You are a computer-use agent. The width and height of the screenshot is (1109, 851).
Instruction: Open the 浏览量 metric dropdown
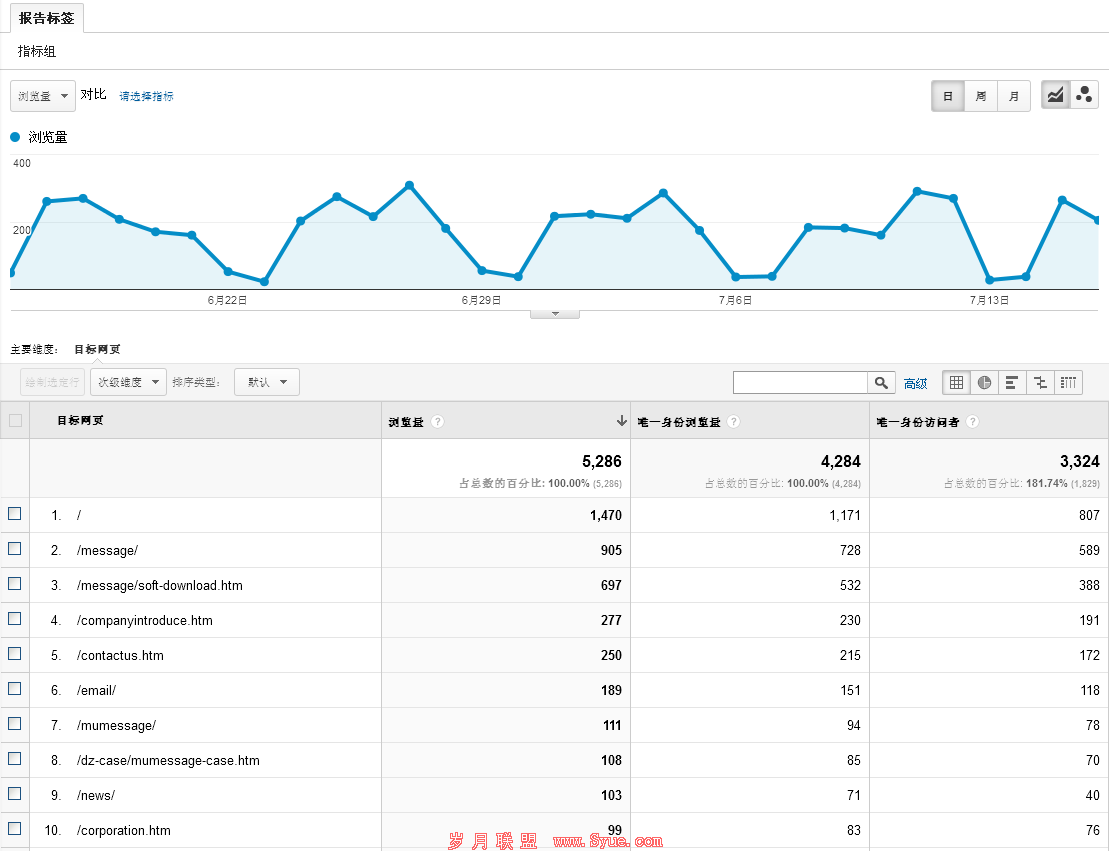click(x=42, y=95)
